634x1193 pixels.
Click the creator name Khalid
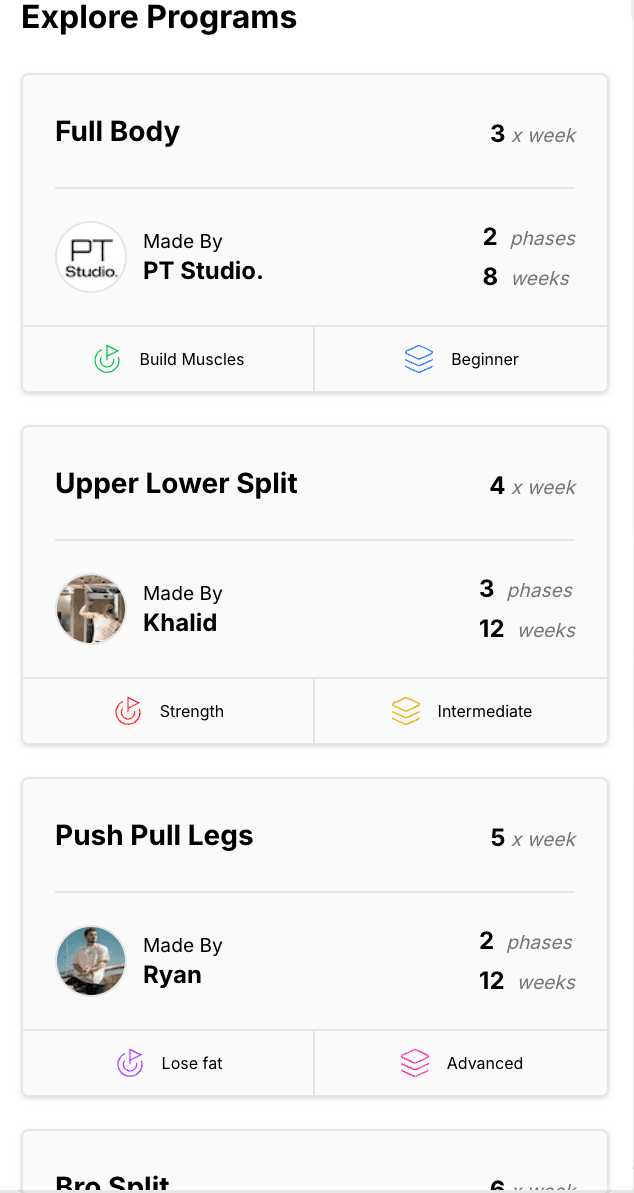[180, 623]
